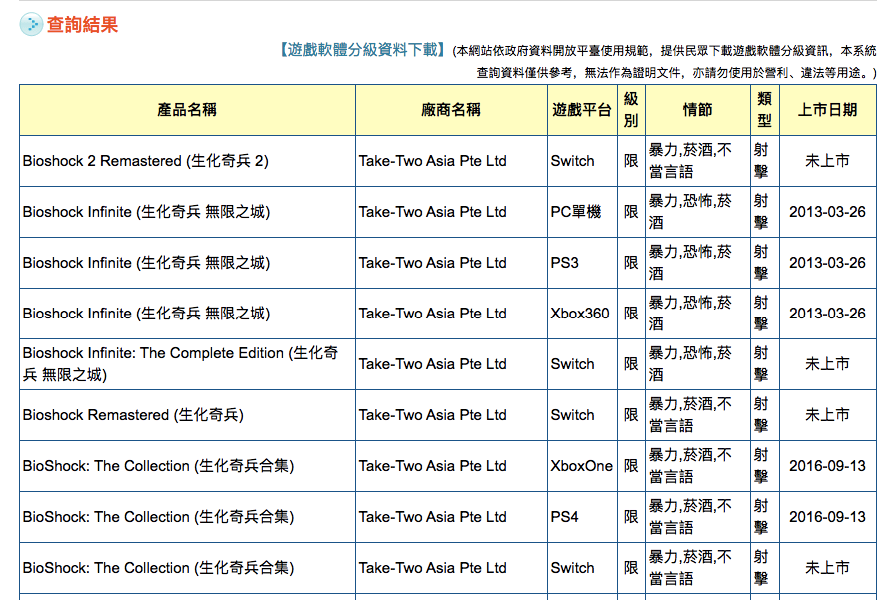Click the 情節 column header
This screenshot has width=895, height=600.
point(698,110)
